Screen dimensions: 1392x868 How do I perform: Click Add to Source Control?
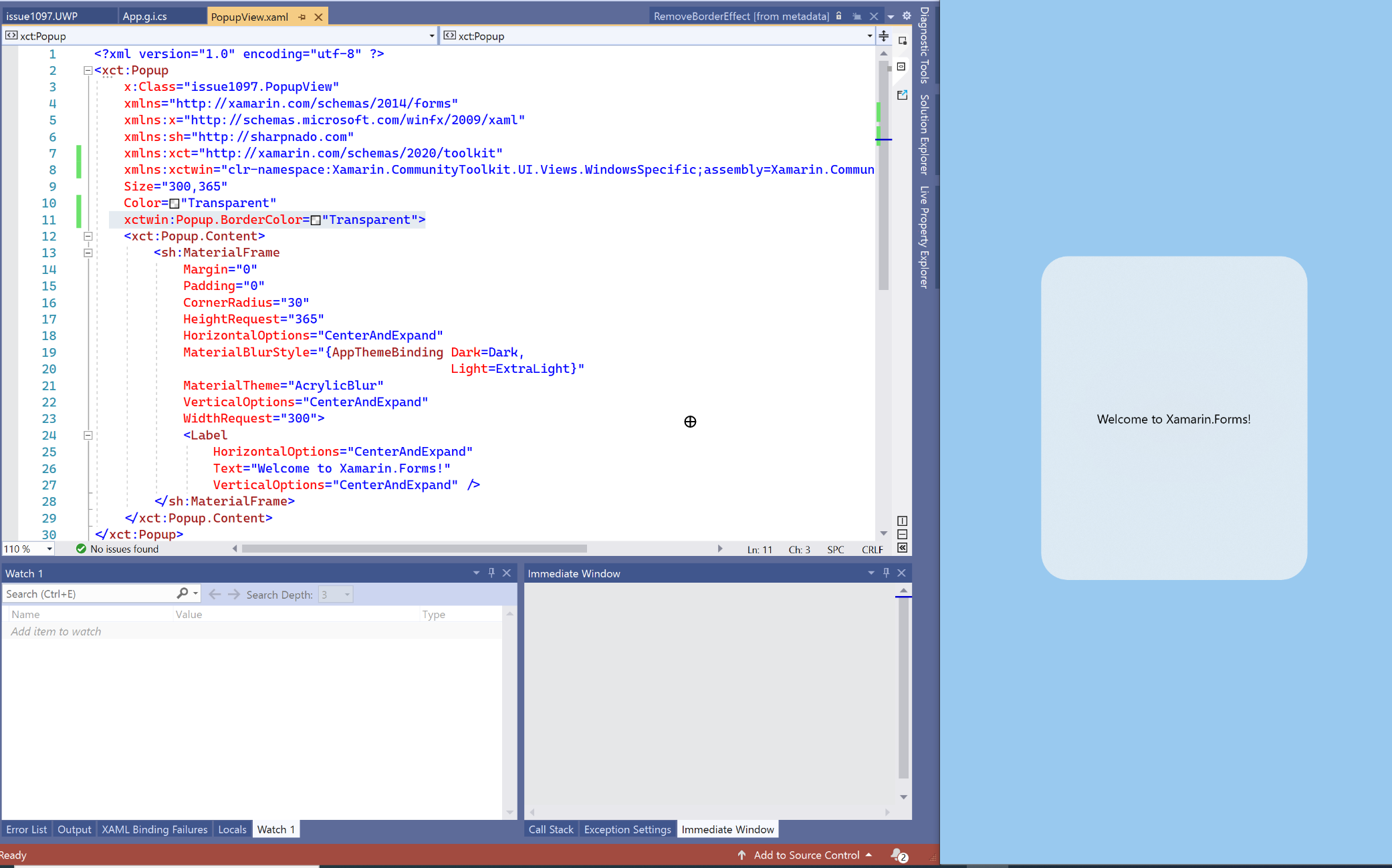[x=806, y=855]
